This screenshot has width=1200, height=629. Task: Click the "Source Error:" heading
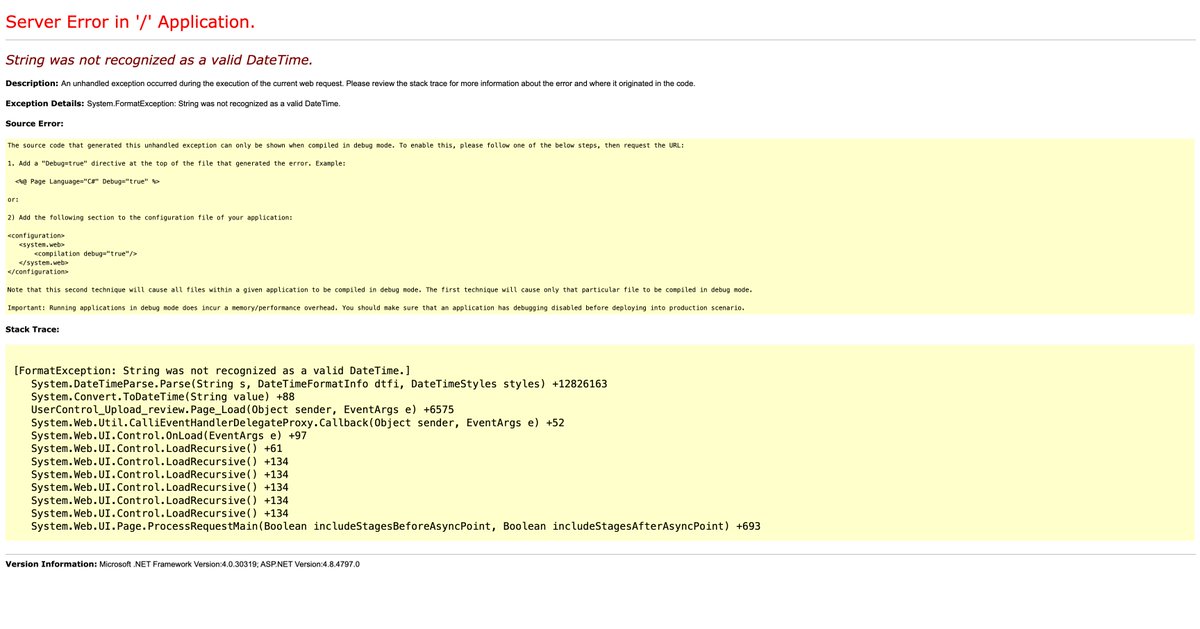click(35, 123)
